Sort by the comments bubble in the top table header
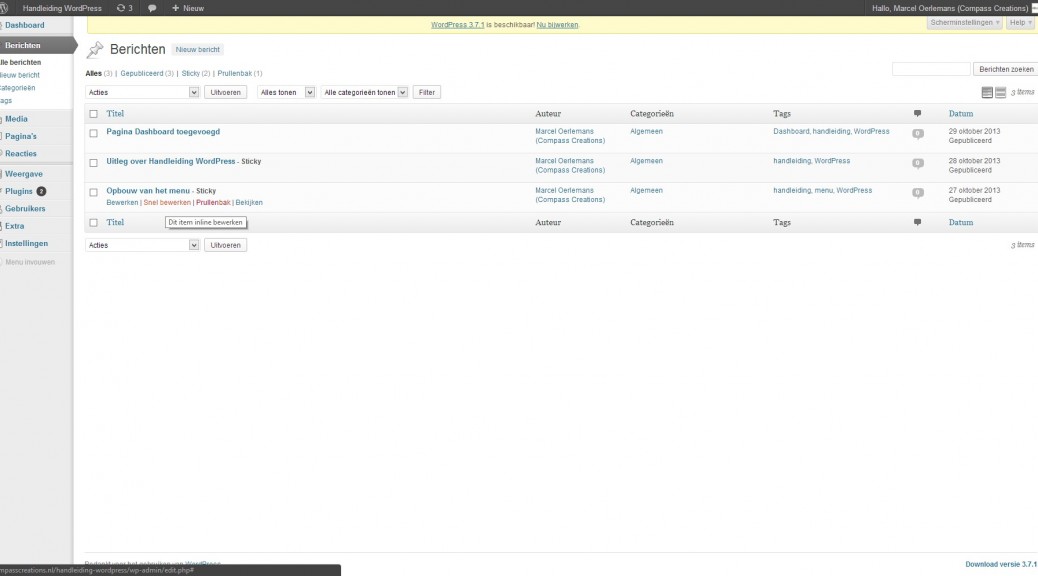The image size is (1038, 576). pyautogui.click(x=918, y=113)
